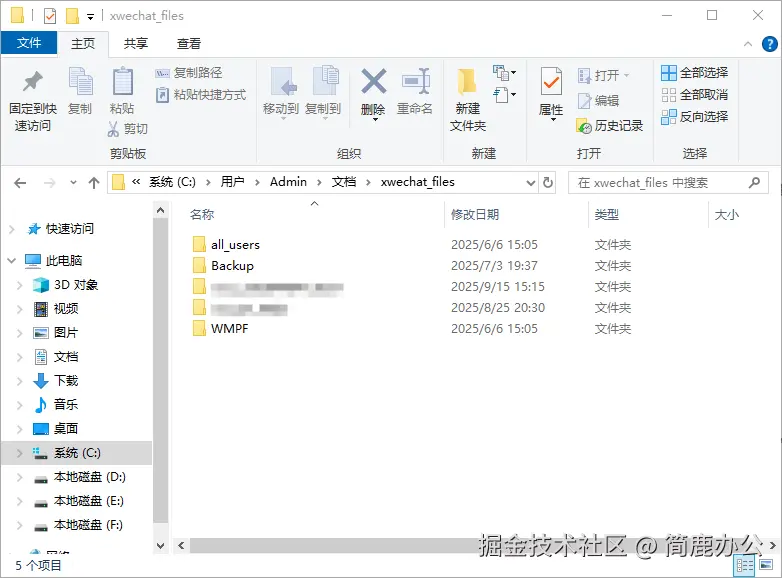Viewport: 782px width, 578px height.
Task: Switch to the 主页 ribbon tab
Action: click(83, 43)
